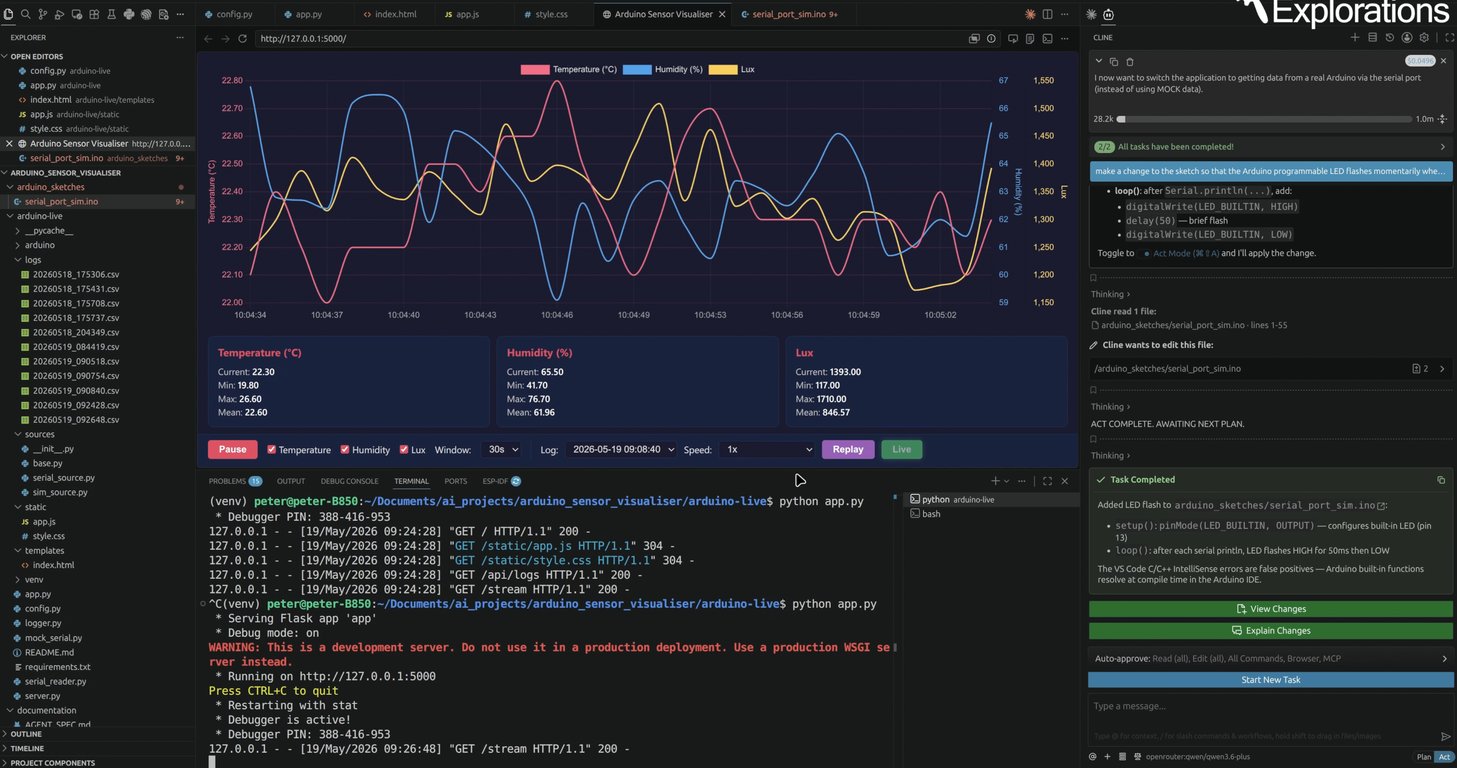Click the Replay button

pos(848,450)
